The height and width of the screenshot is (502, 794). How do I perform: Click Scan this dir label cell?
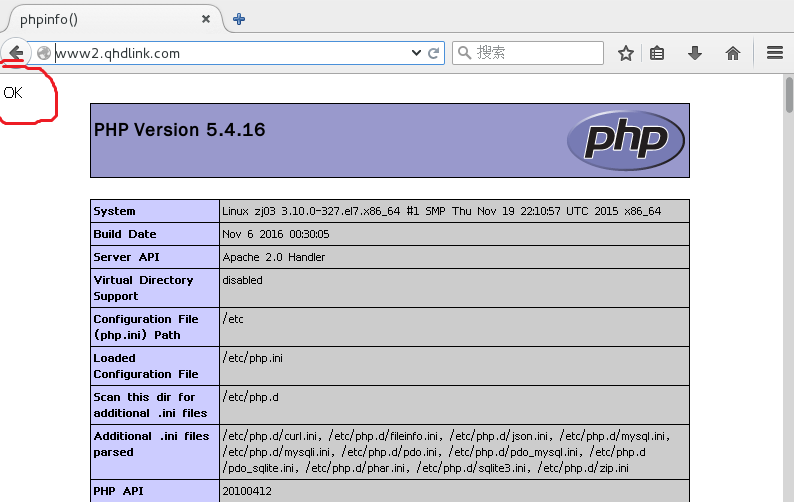154,405
